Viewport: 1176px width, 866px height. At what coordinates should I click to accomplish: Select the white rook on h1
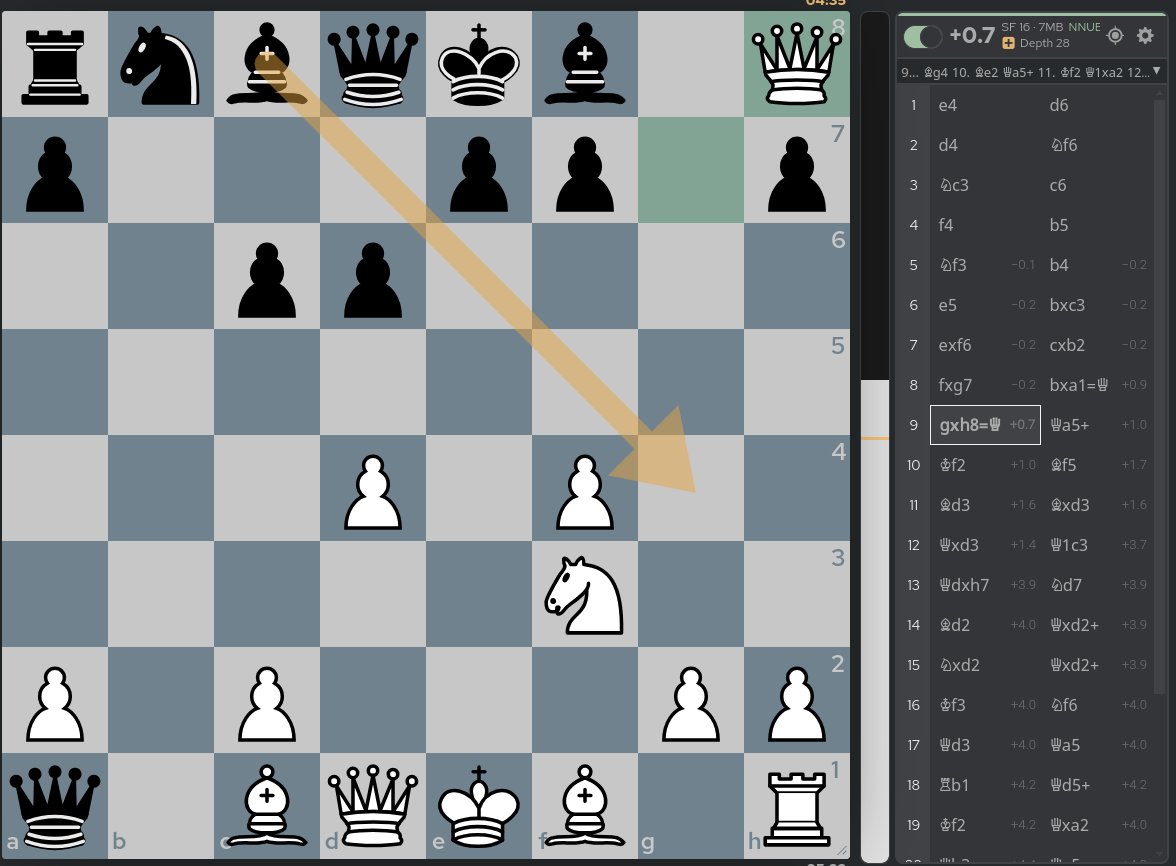point(796,809)
